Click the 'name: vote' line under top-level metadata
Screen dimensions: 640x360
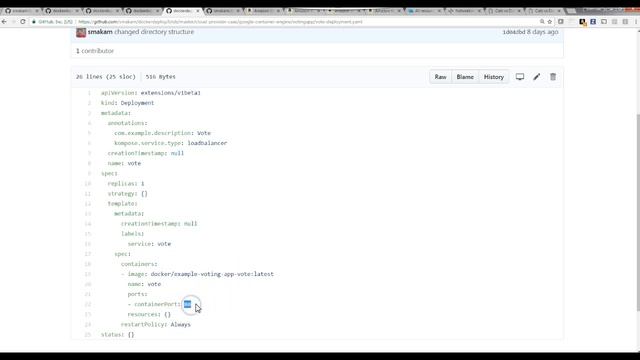pos(124,163)
